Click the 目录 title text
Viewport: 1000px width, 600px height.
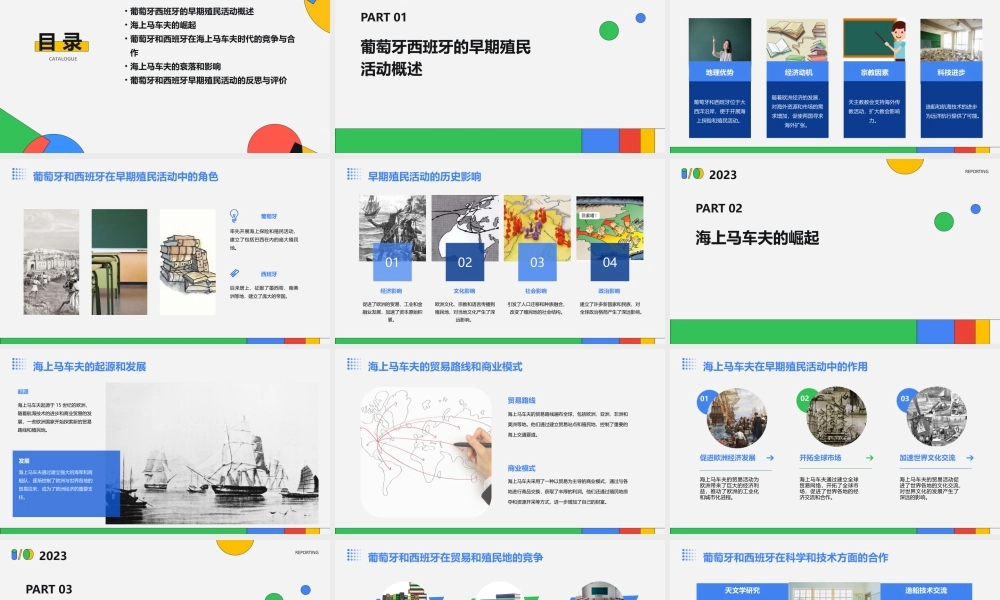click(60, 42)
